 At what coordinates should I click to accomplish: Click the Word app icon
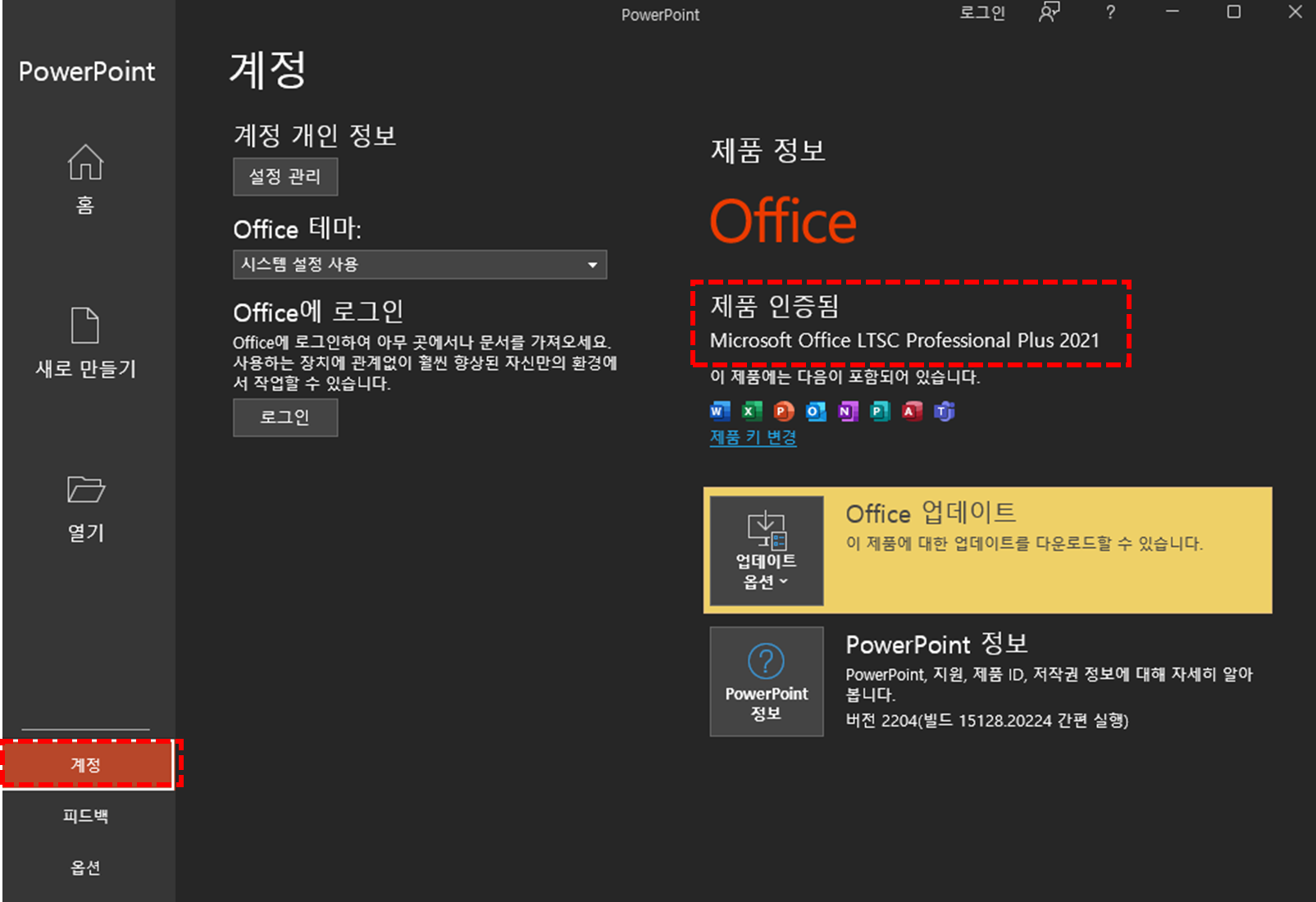(720, 411)
